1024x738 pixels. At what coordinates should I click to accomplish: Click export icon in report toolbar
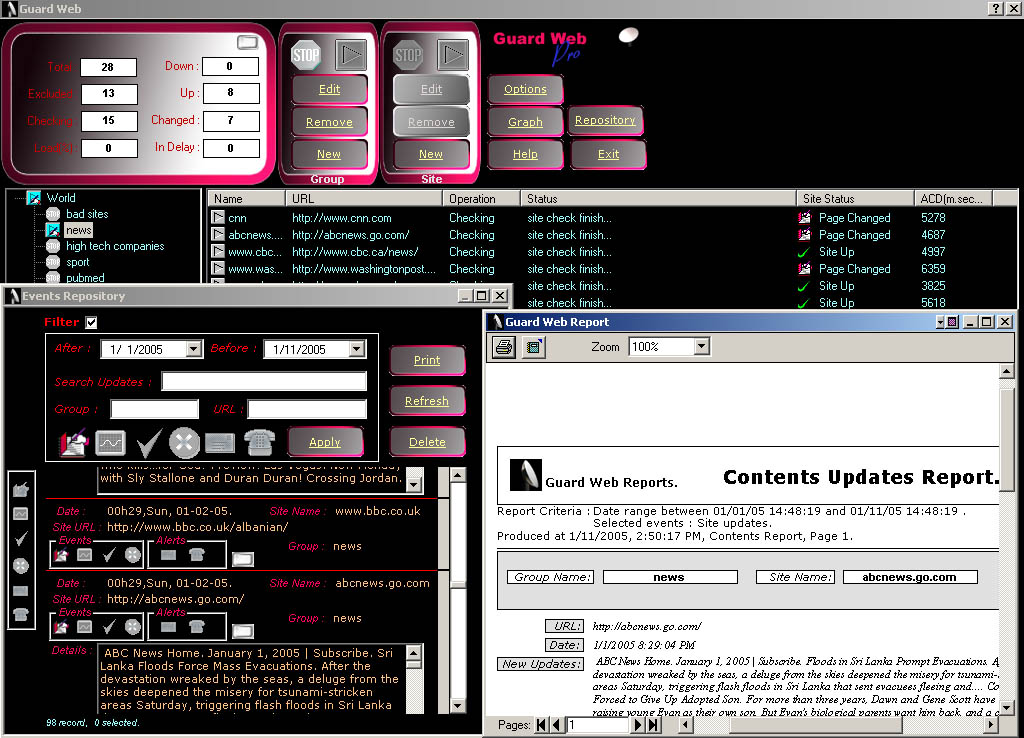tap(534, 347)
